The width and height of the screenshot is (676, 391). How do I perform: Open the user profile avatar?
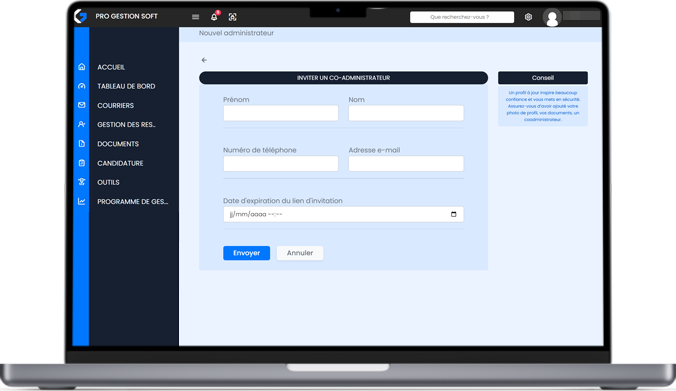[552, 18]
